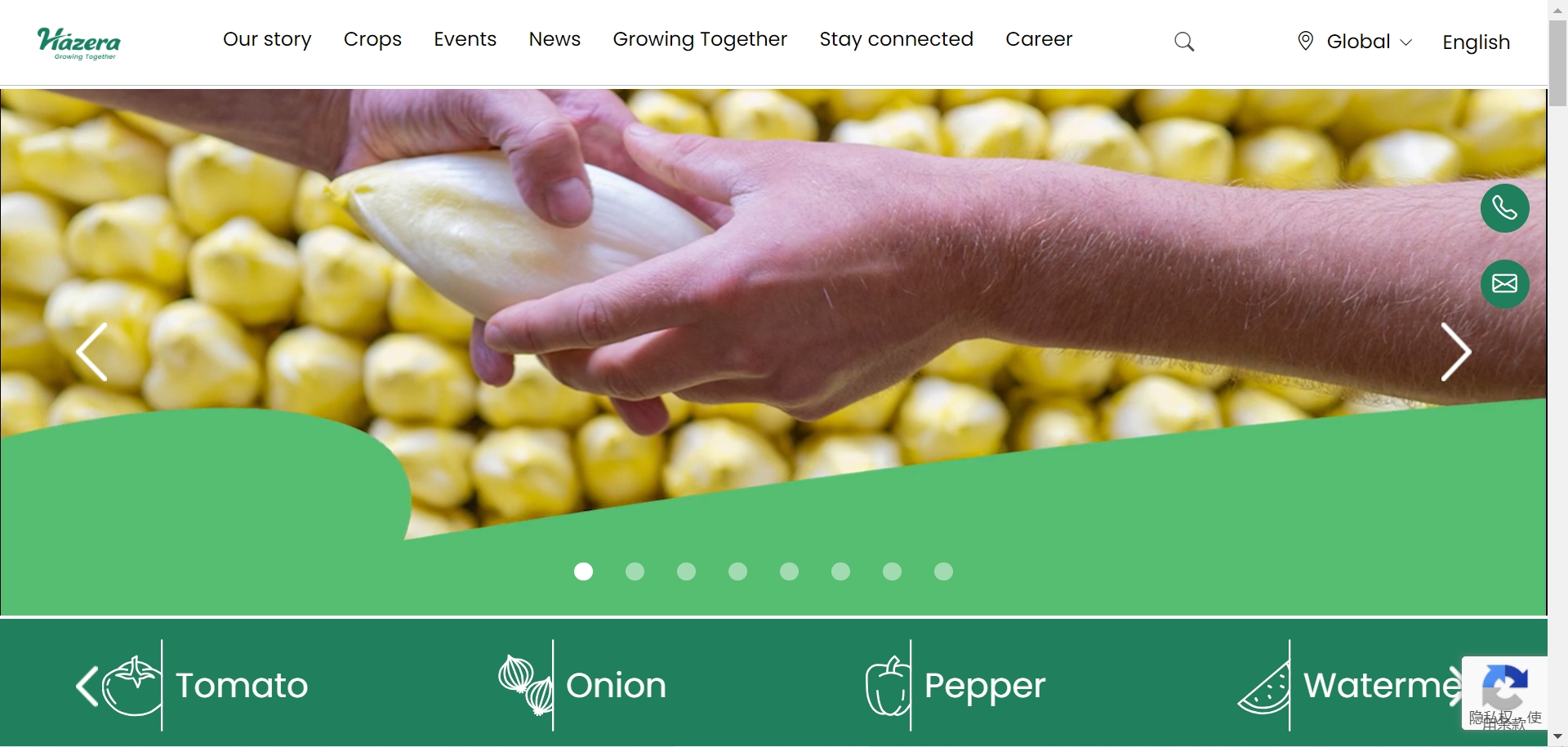Open the search magnifier icon
Image resolution: width=1568 pixels, height=747 pixels.
pos(1184,42)
